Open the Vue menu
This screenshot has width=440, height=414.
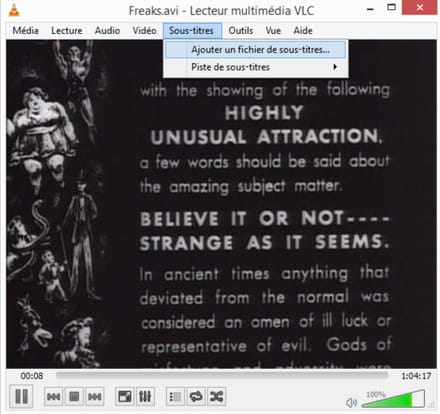[273, 31]
